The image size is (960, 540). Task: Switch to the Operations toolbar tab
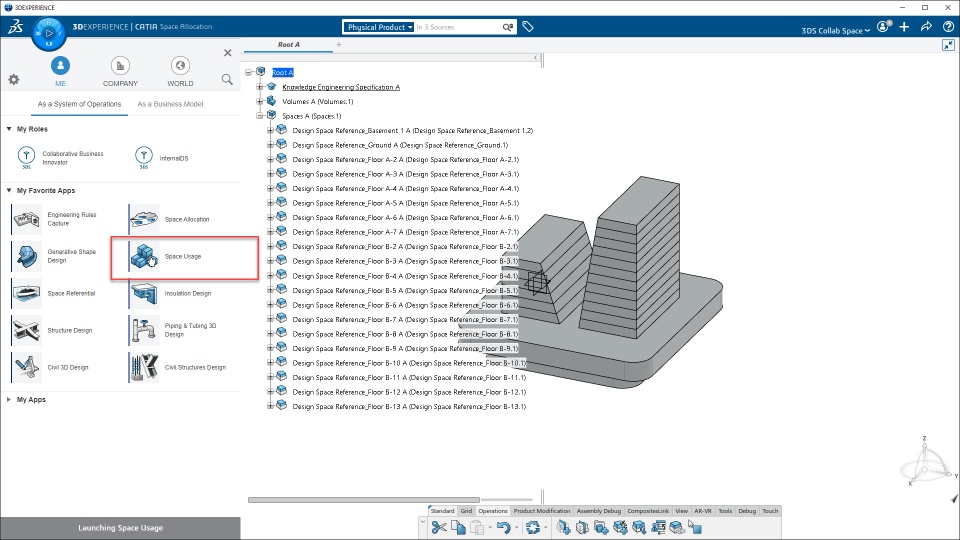click(493, 511)
